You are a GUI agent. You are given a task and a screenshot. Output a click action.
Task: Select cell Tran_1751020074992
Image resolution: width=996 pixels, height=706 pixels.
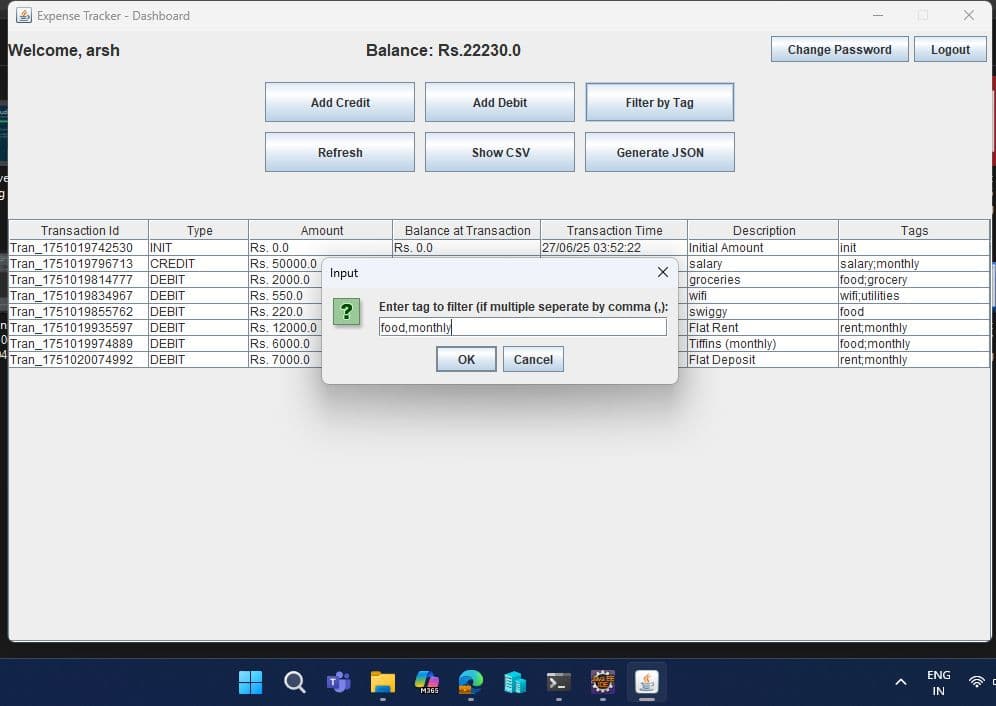pos(79,359)
